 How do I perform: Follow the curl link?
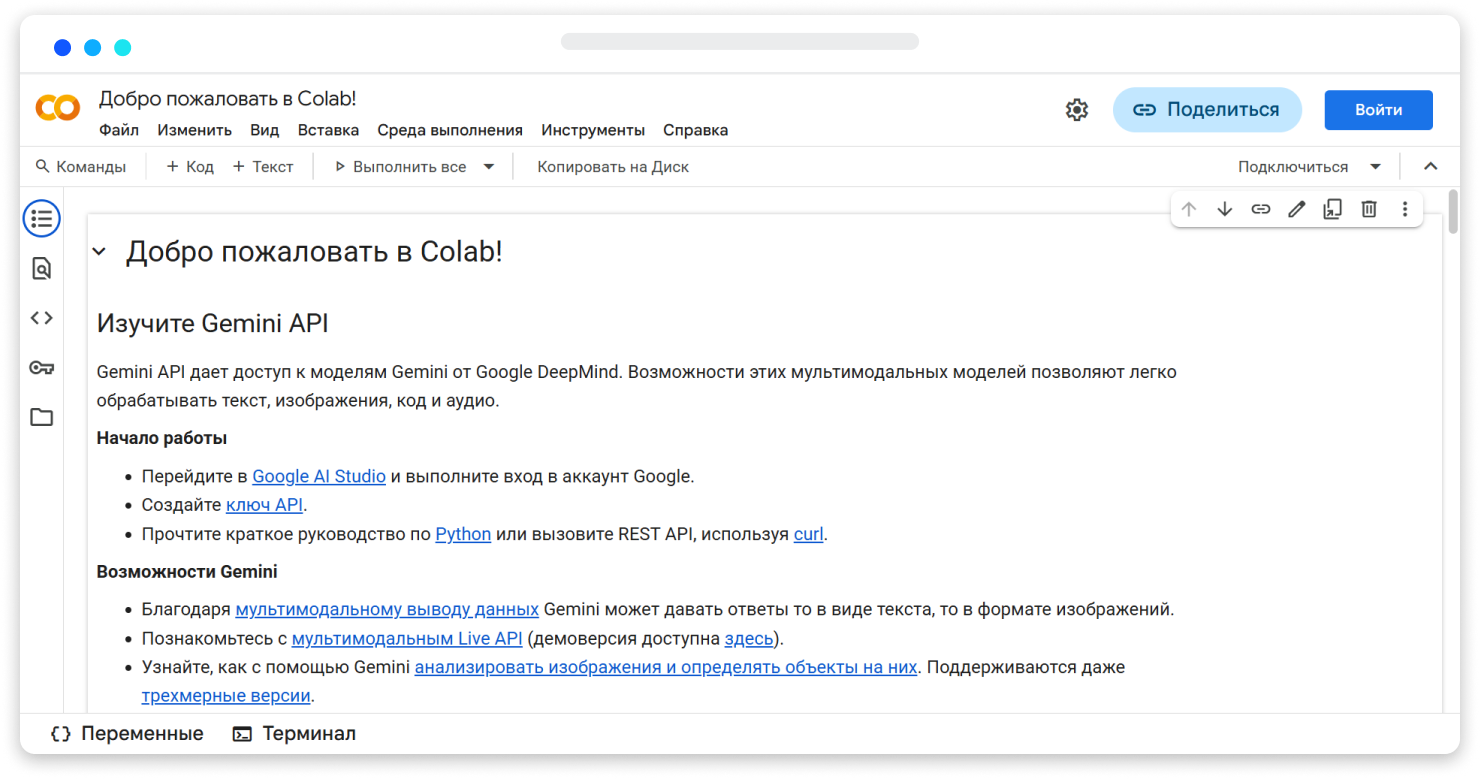click(x=809, y=534)
